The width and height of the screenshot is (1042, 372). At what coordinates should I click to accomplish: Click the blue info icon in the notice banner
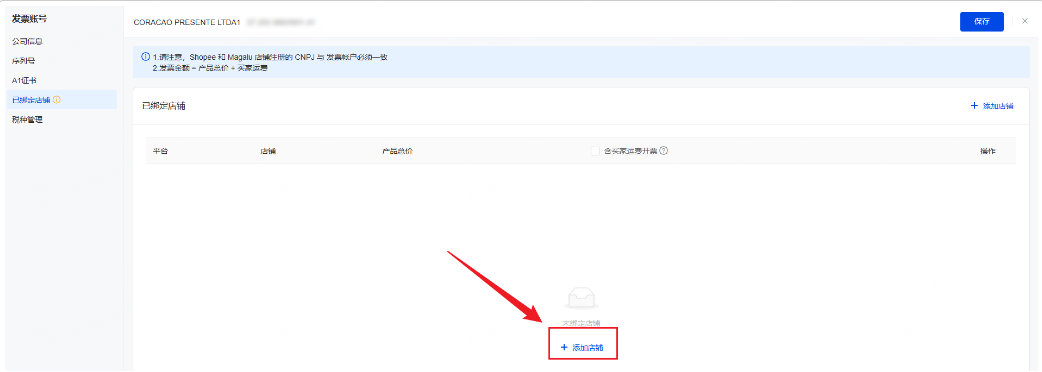pyautogui.click(x=146, y=57)
